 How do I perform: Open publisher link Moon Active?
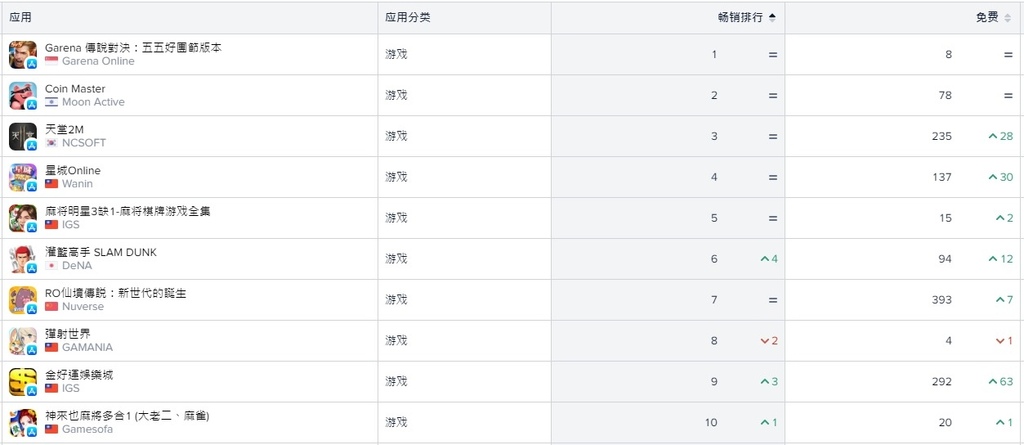click(x=93, y=102)
